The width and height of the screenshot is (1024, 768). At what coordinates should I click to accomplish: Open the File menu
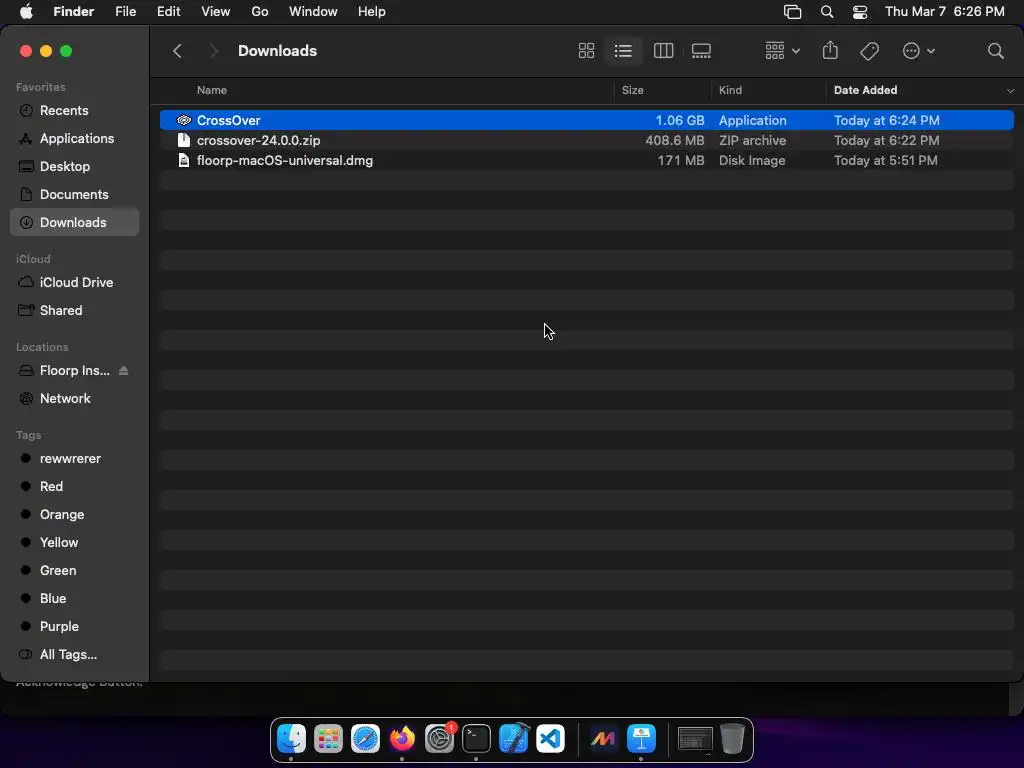(x=125, y=12)
